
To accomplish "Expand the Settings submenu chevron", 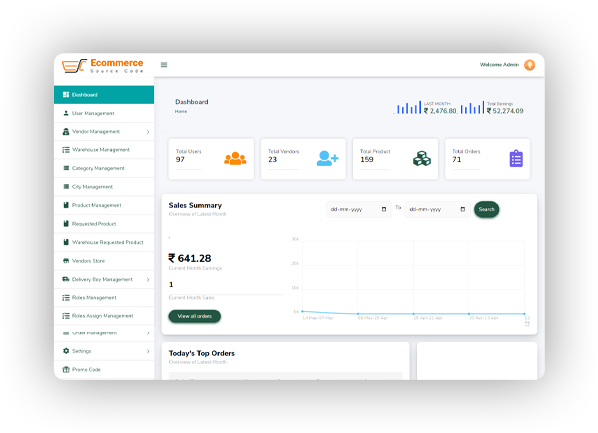I will click(148, 351).
